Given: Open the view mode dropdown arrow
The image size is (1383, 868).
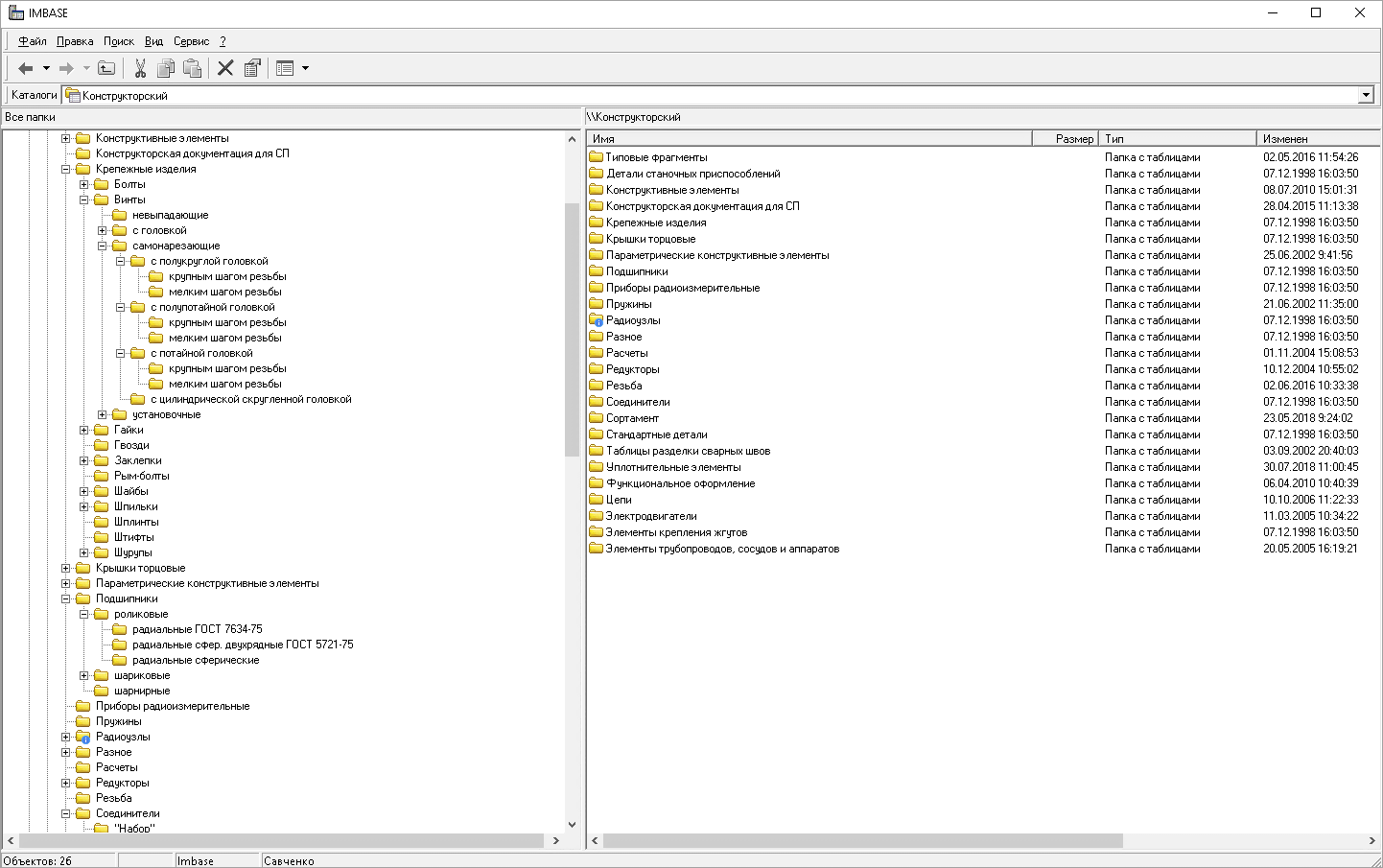Looking at the screenshot, I should click(x=306, y=68).
